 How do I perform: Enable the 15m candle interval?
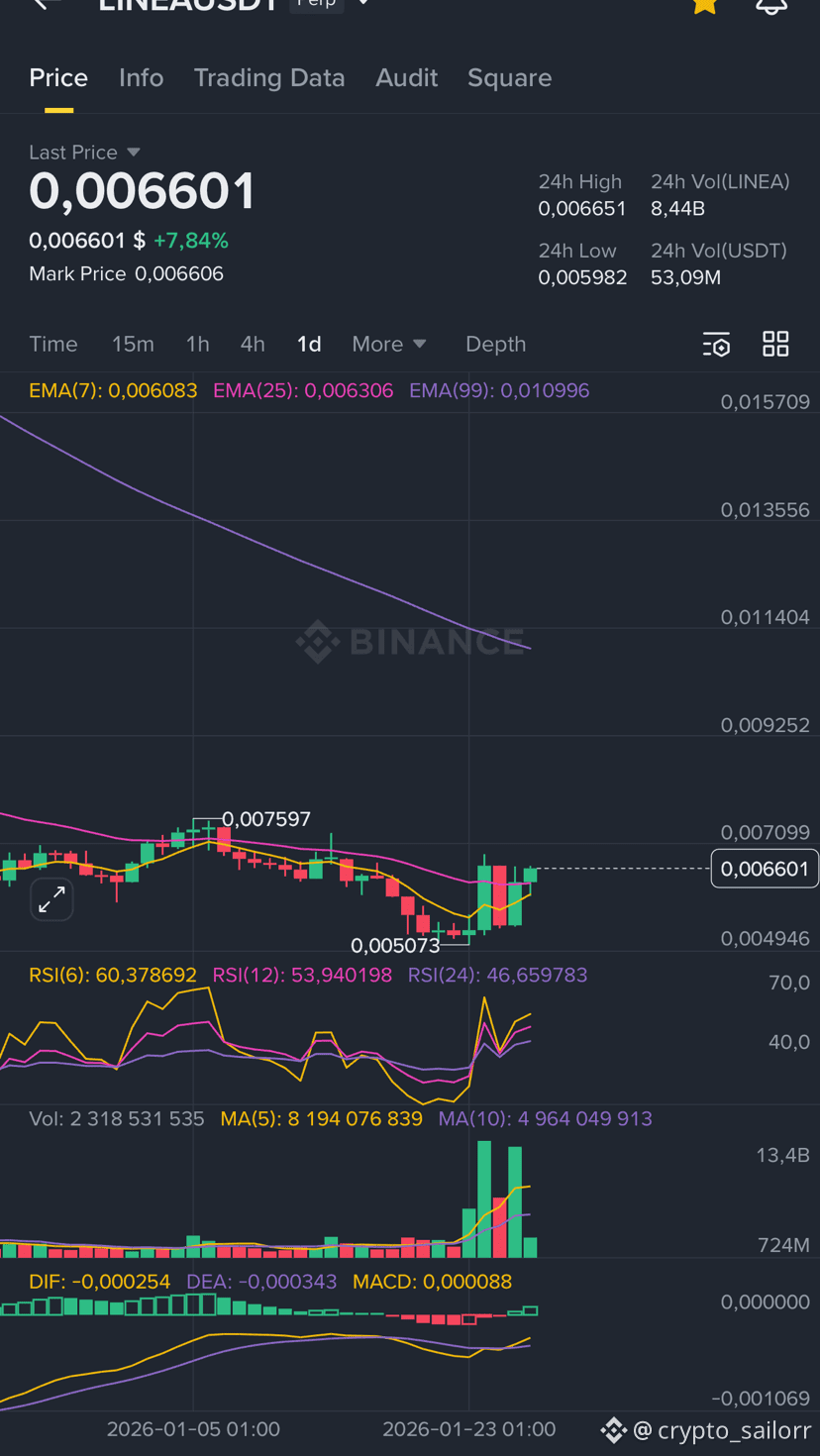click(x=133, y=344)
